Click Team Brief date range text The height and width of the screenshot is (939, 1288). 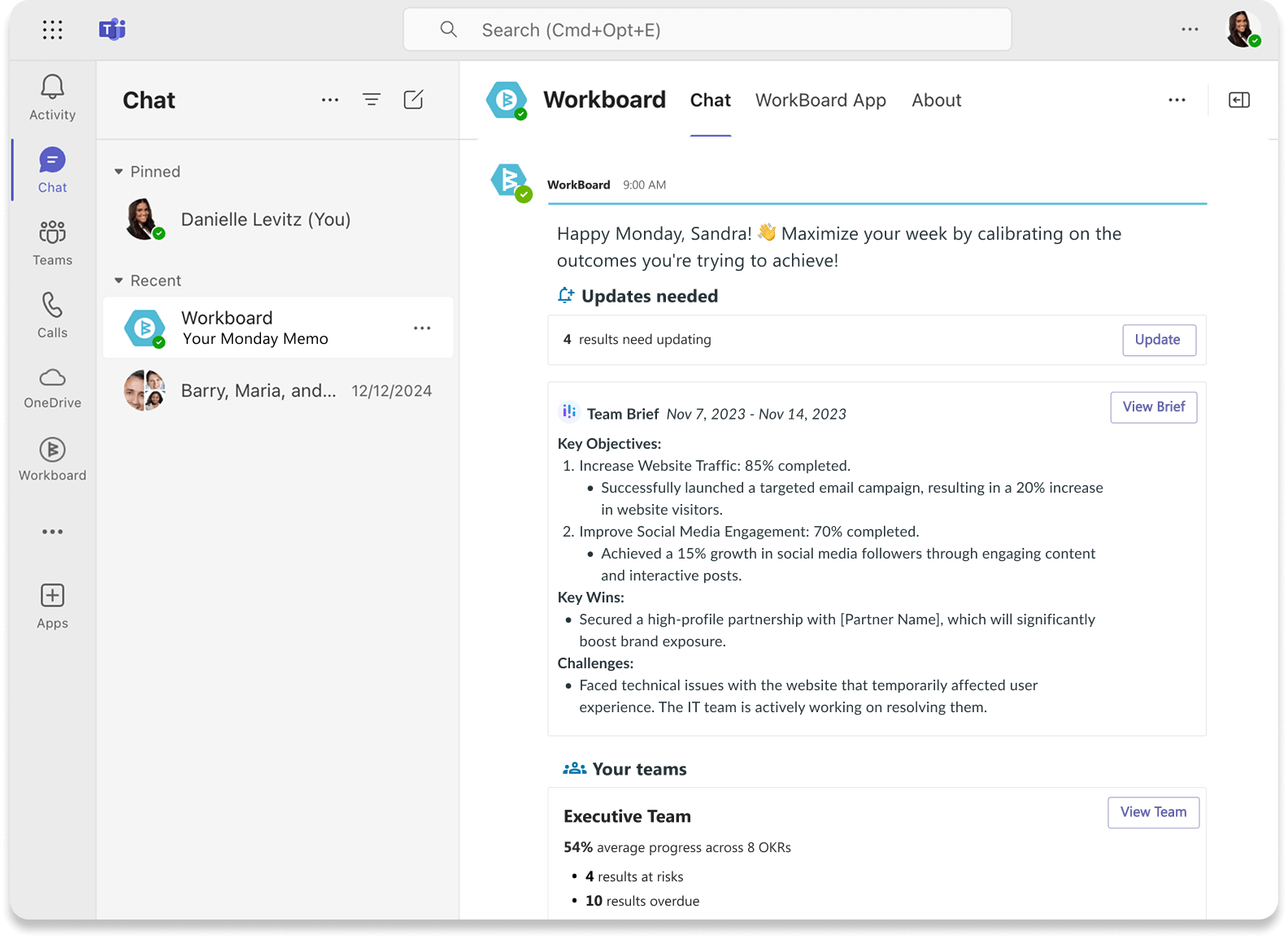click(756, 414)
